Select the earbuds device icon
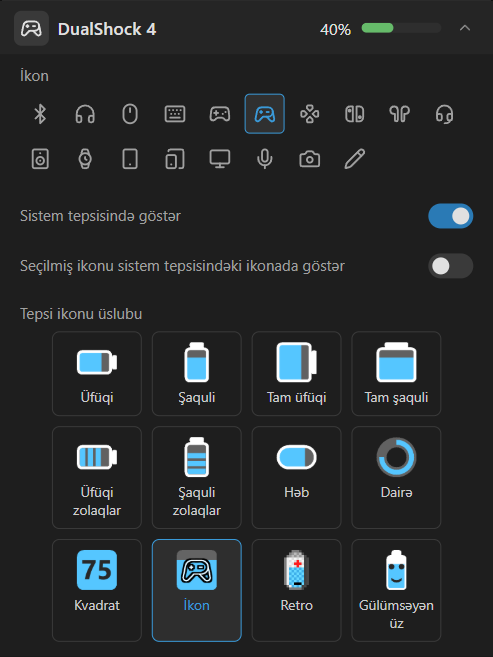Viewport: 493px width, 657px height. point(400,114)
